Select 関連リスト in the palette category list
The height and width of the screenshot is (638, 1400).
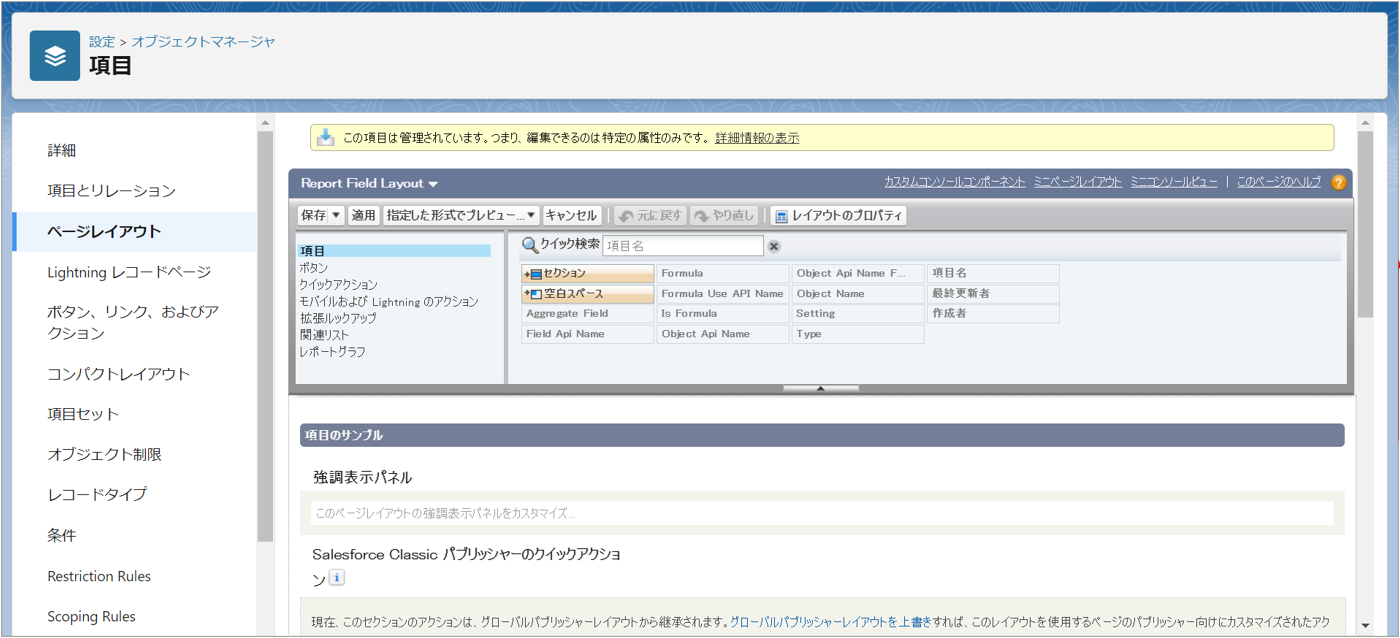(x=324, y=335)
